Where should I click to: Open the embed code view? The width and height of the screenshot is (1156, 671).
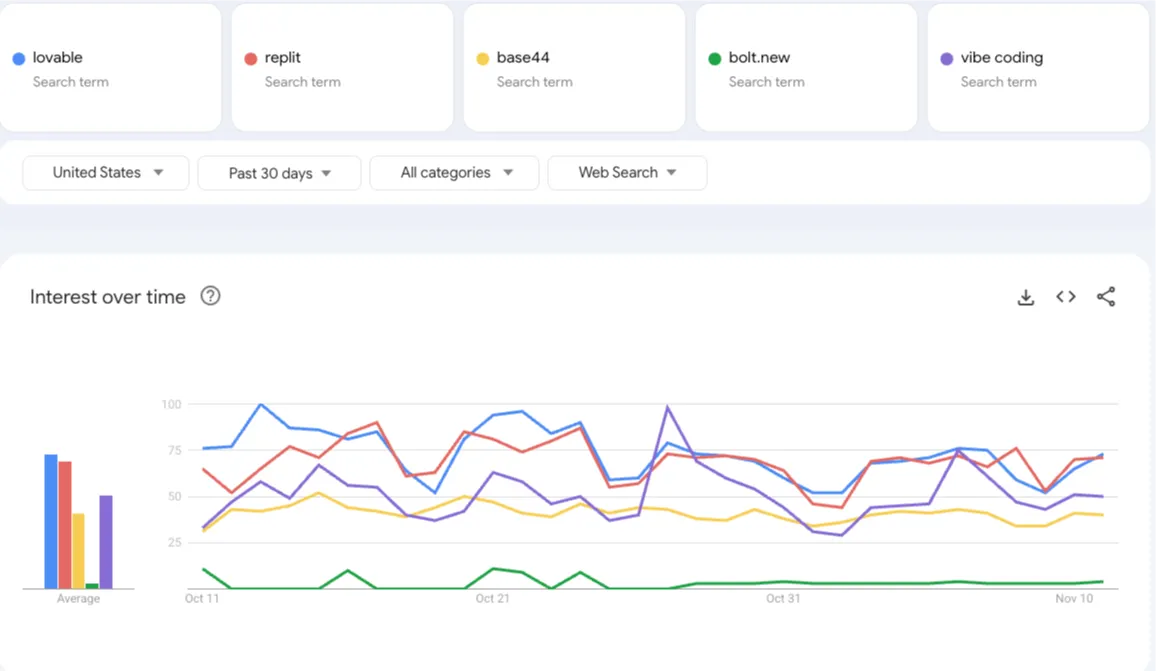click(x=1065, y=296)
